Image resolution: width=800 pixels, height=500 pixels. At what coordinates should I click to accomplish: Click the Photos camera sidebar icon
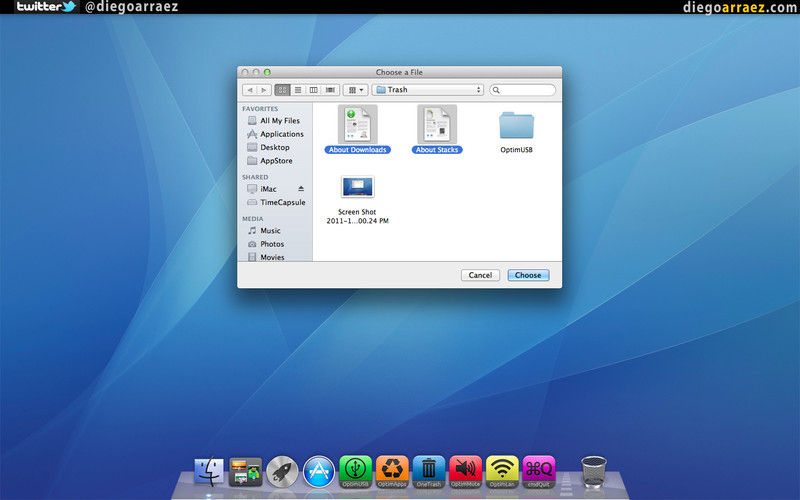pyautogui.click(x=252, y=244)
